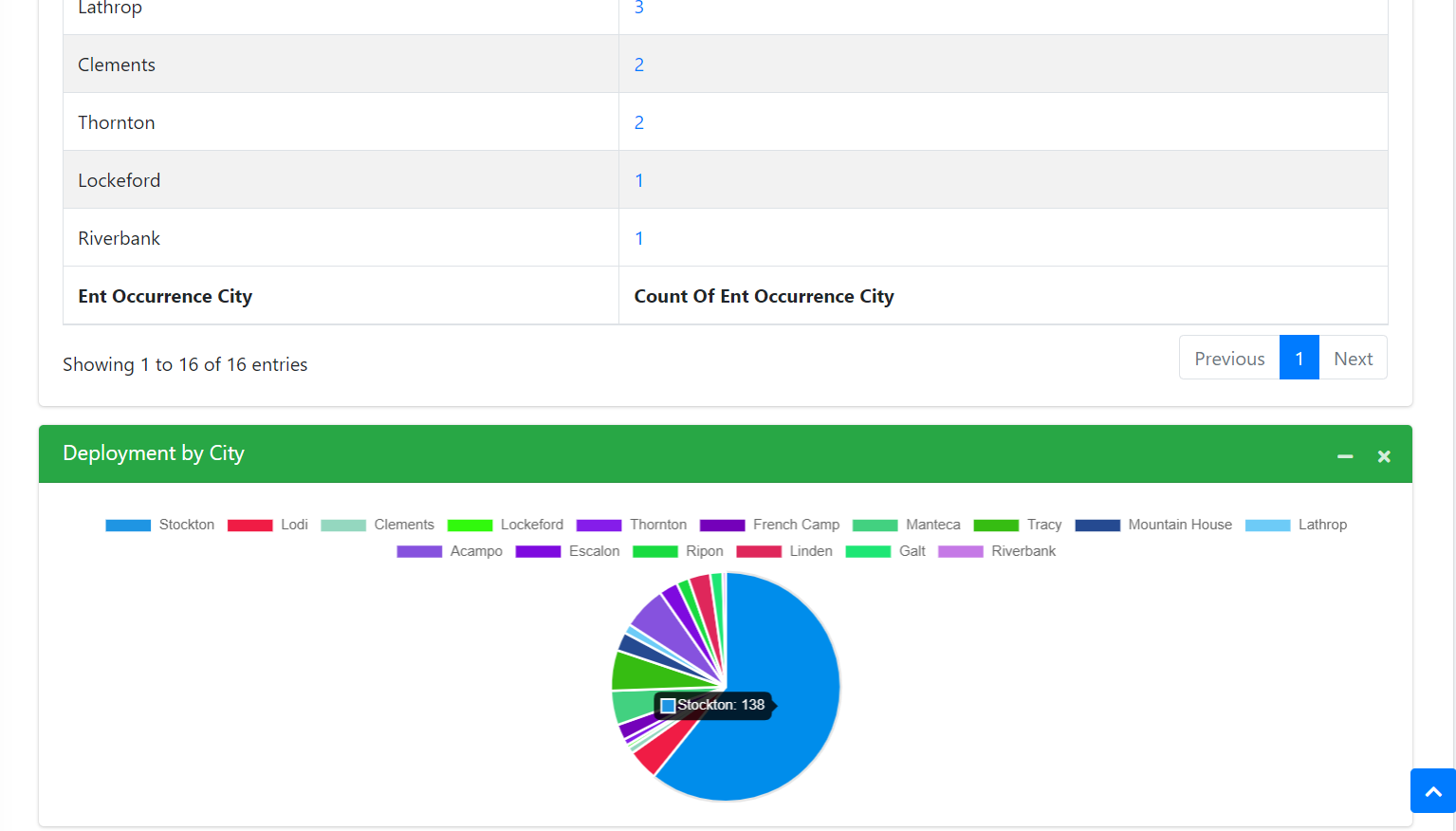Open Riverbank count link value 1
Image resolution: width=1456 pixels, height=831 pixels.
coord(639,238)
